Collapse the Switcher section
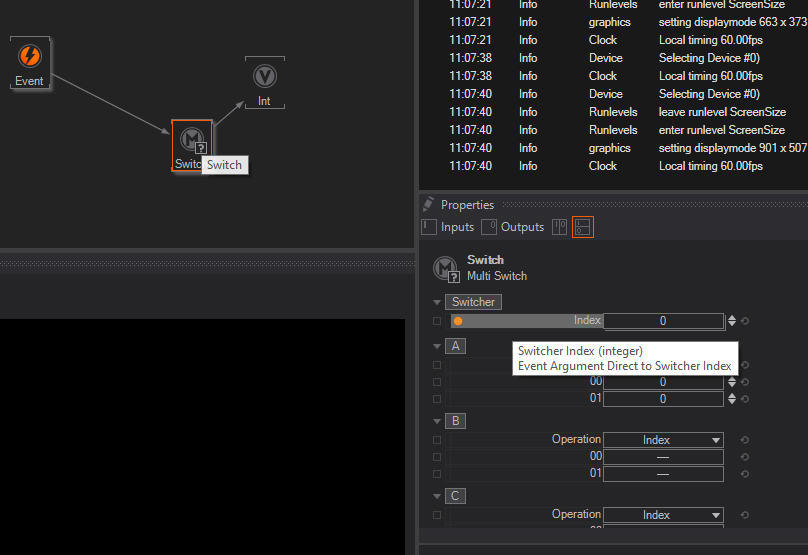808x555 pixels. [x=437, y=302]
